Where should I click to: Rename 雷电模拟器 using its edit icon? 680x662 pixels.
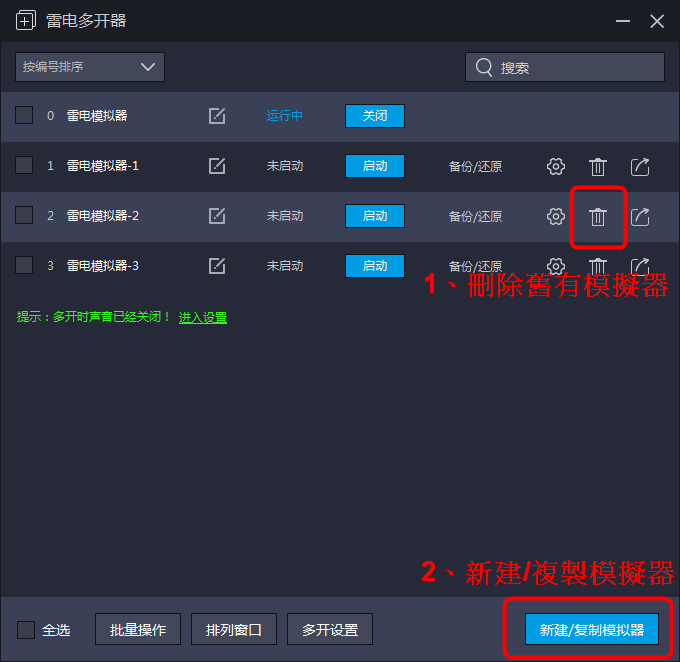(217, 116)
